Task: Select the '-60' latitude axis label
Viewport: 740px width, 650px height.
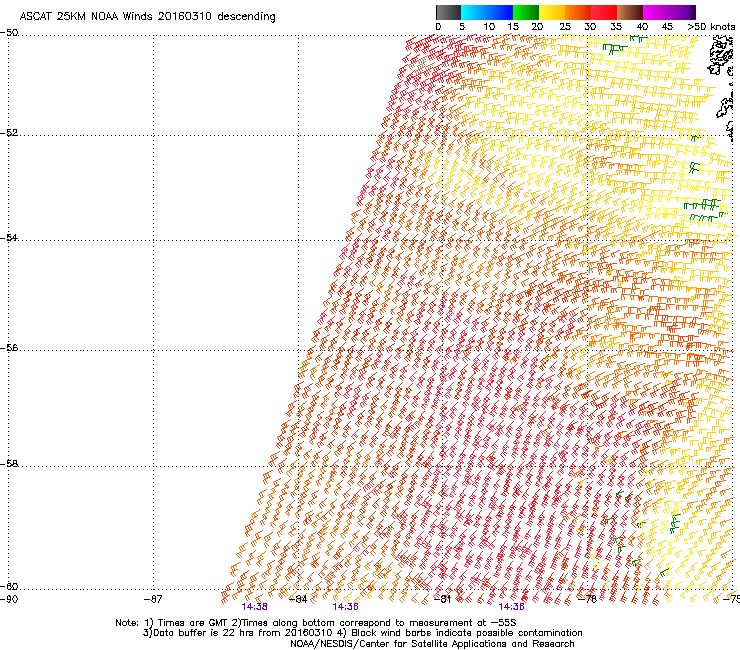Action: [9, 586]
